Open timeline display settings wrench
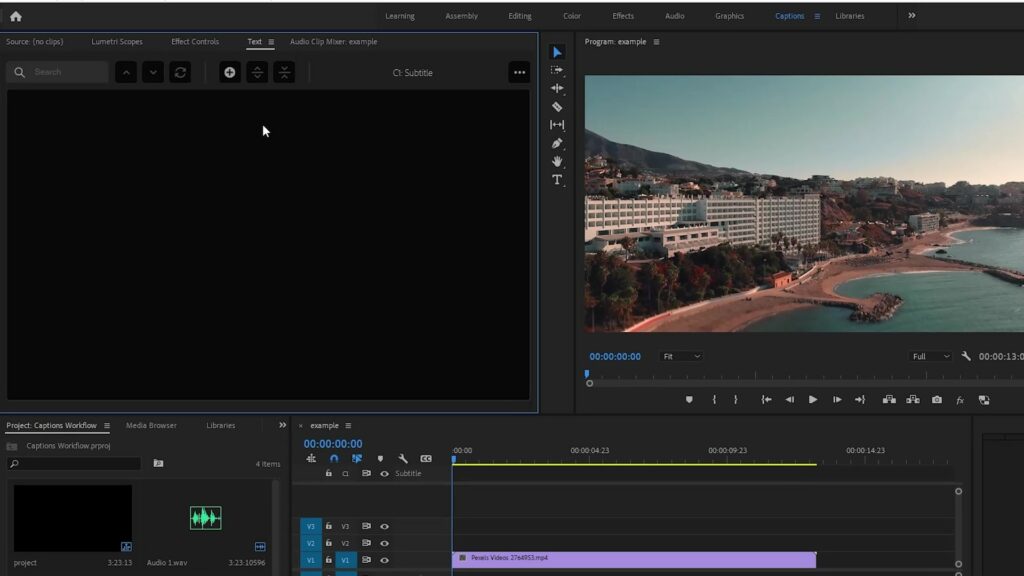1024x576 pixels. click(403, 459)
